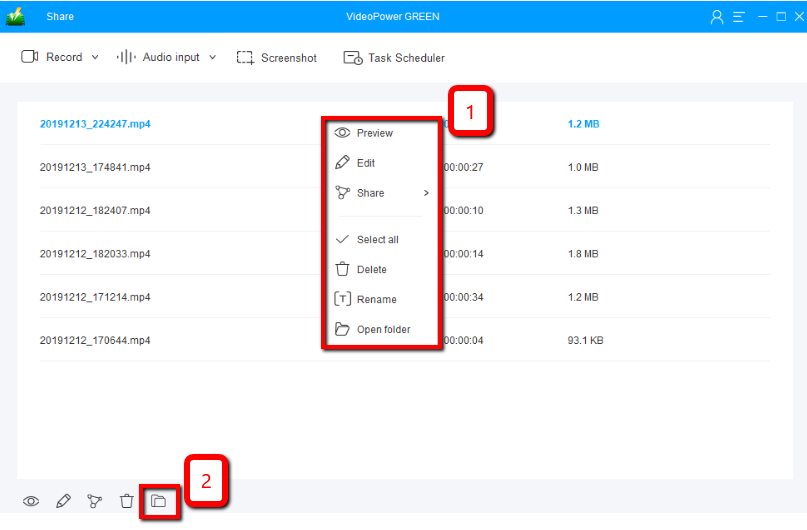Image resolution: width=807 pixels, height=530 pixels.
Task: Click the Share label in title bar
Action: pyautogui.click(x=60, y=17)
